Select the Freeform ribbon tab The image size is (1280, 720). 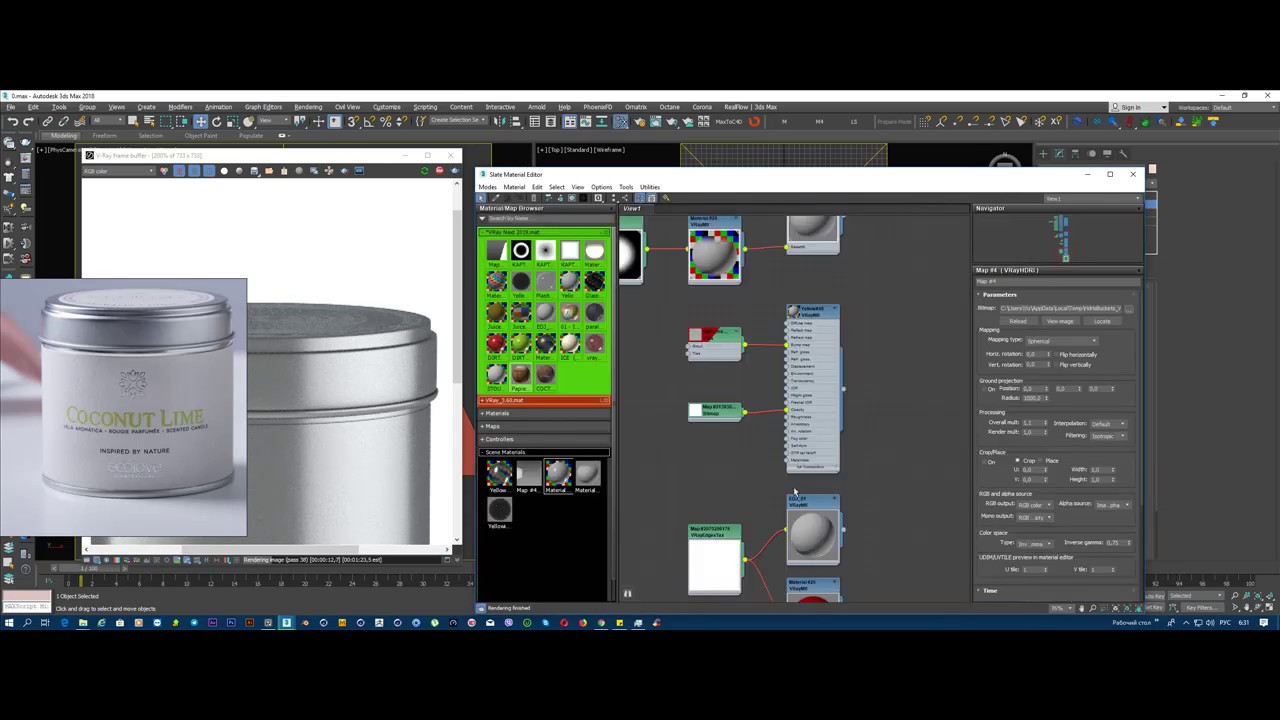point(104,136)
